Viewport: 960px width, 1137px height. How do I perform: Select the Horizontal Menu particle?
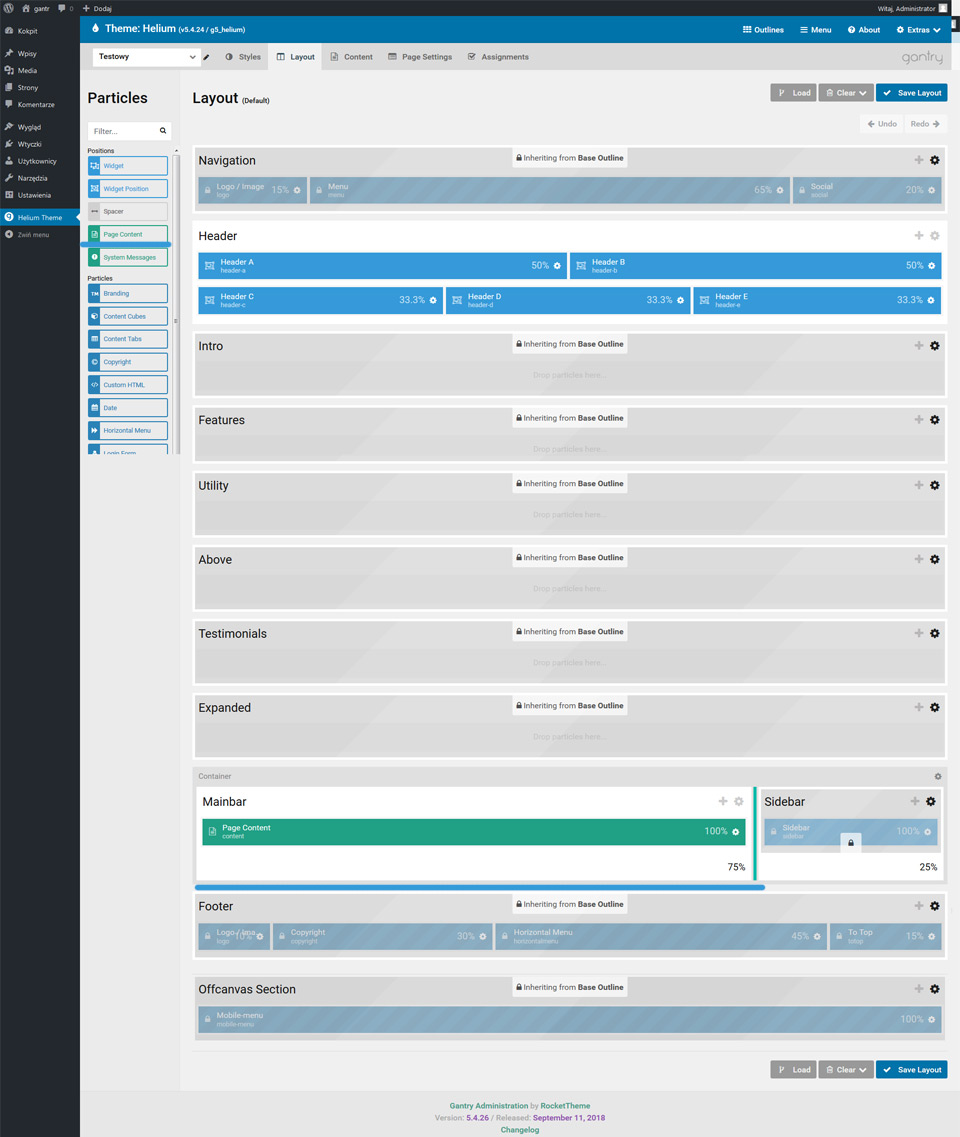(128, 431)
